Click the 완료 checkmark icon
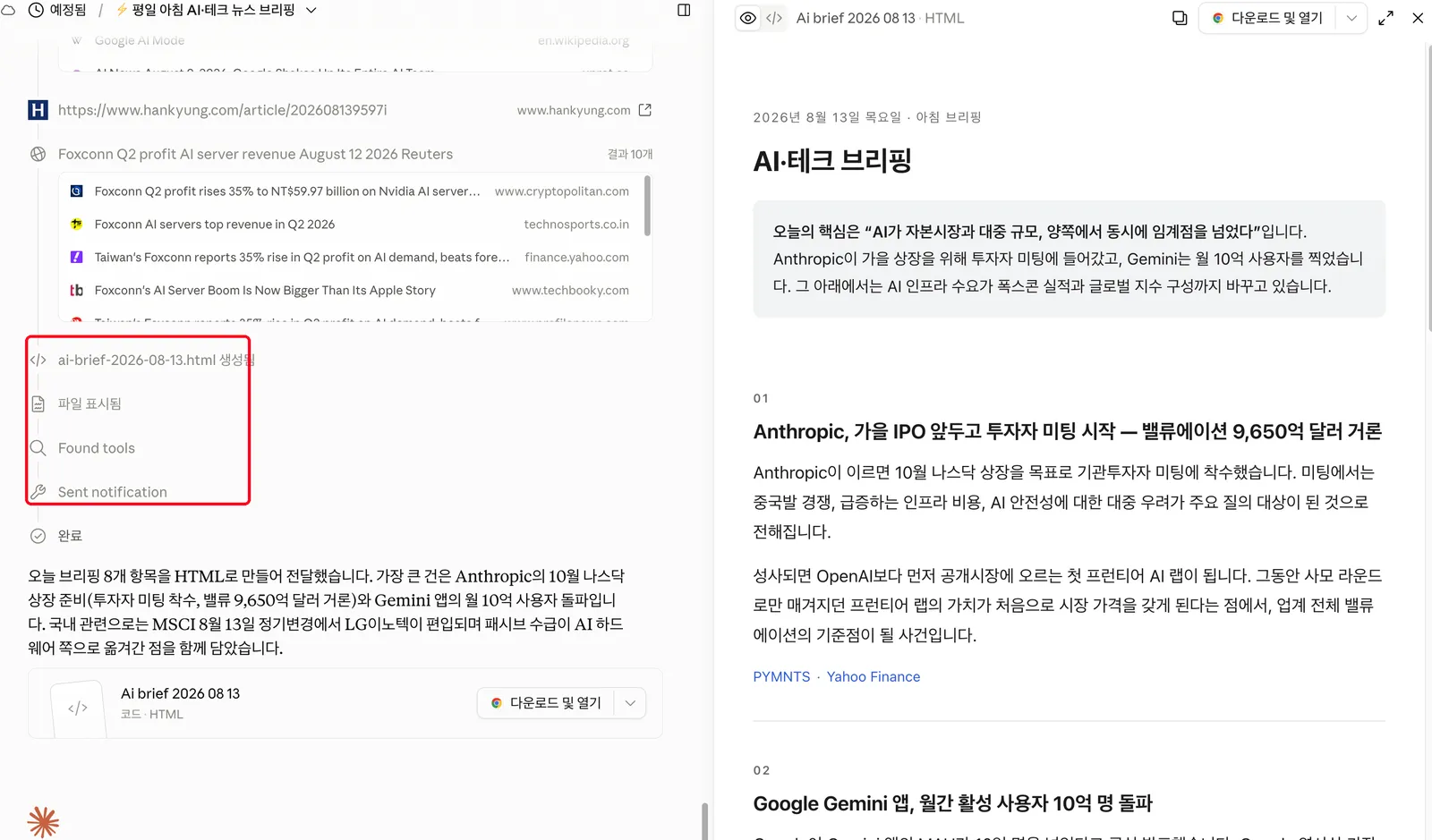Screen dimensions: 1432x840 tap(38, 536)
